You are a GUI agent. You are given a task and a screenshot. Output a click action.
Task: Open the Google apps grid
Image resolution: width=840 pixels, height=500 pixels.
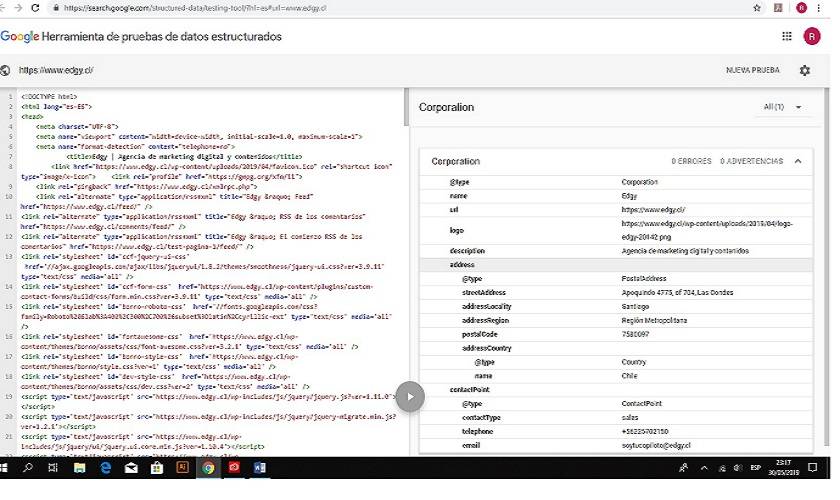pos(786,36)
